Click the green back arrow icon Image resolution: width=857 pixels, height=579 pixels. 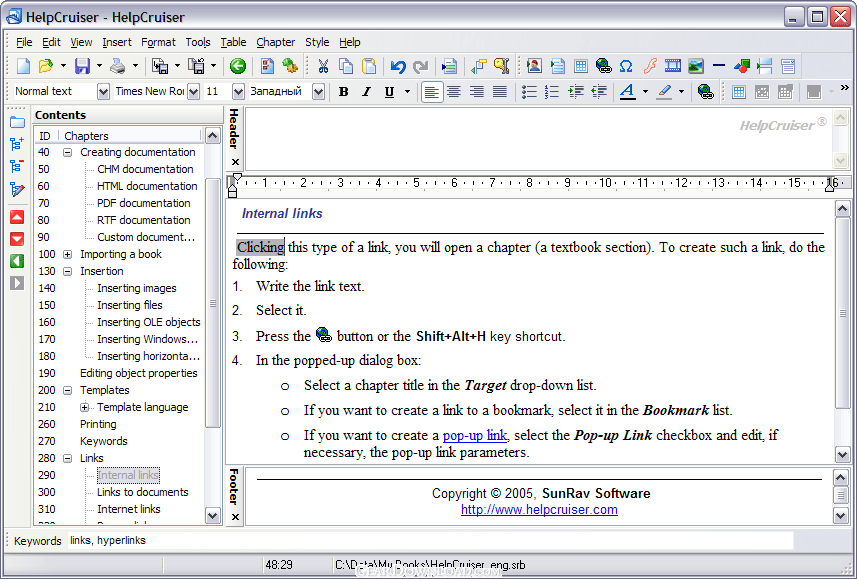pos(238,66)
